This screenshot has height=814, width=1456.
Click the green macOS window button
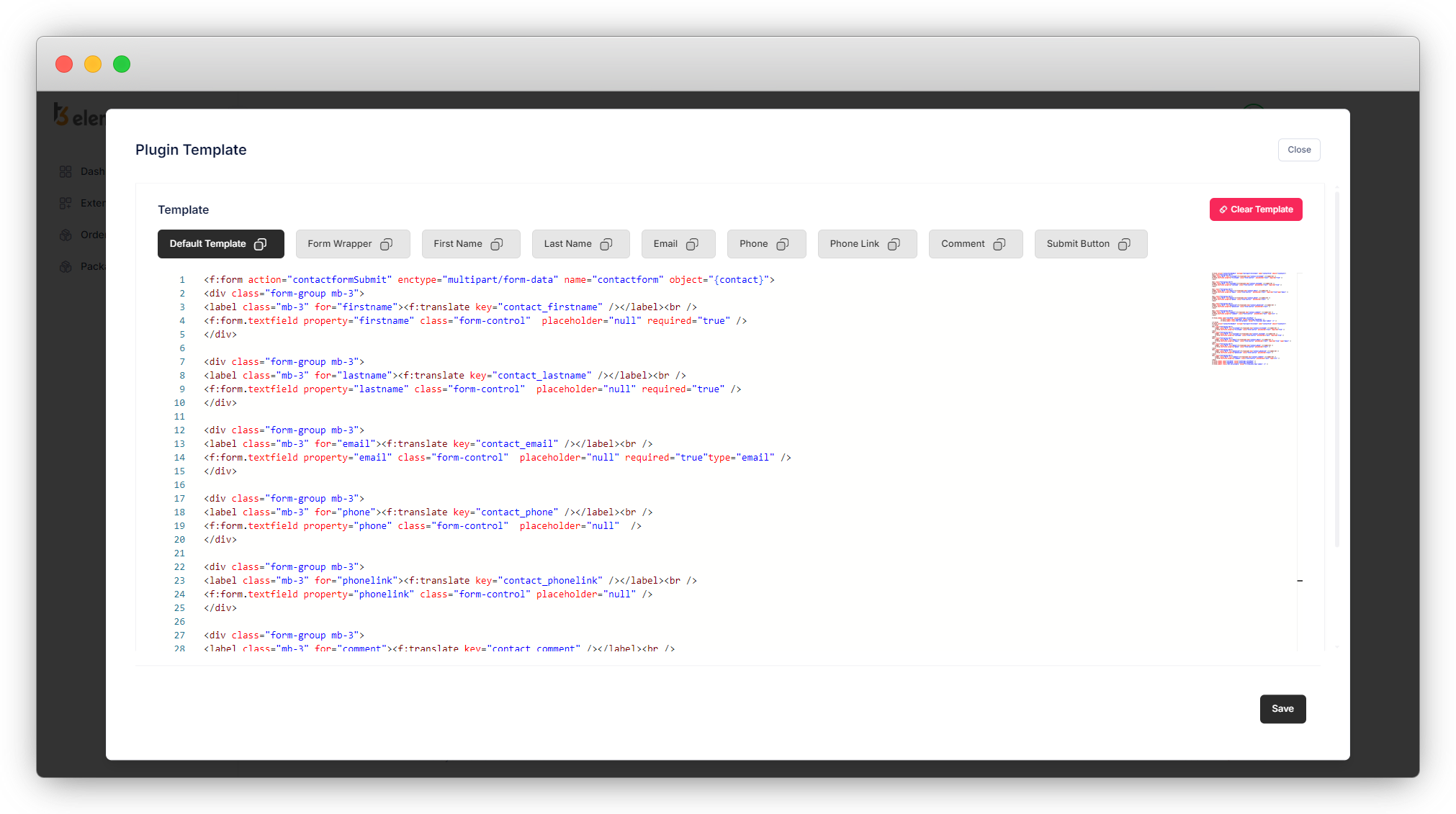[x=122, y=64]
